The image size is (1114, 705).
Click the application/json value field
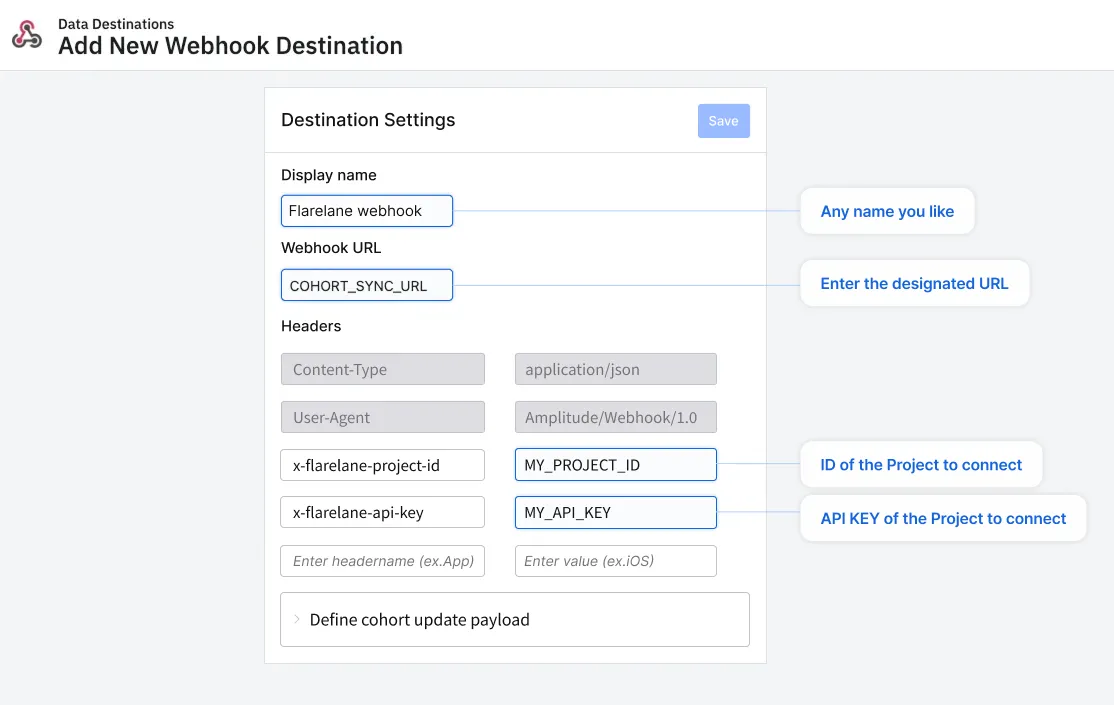[x=615, y=370]
